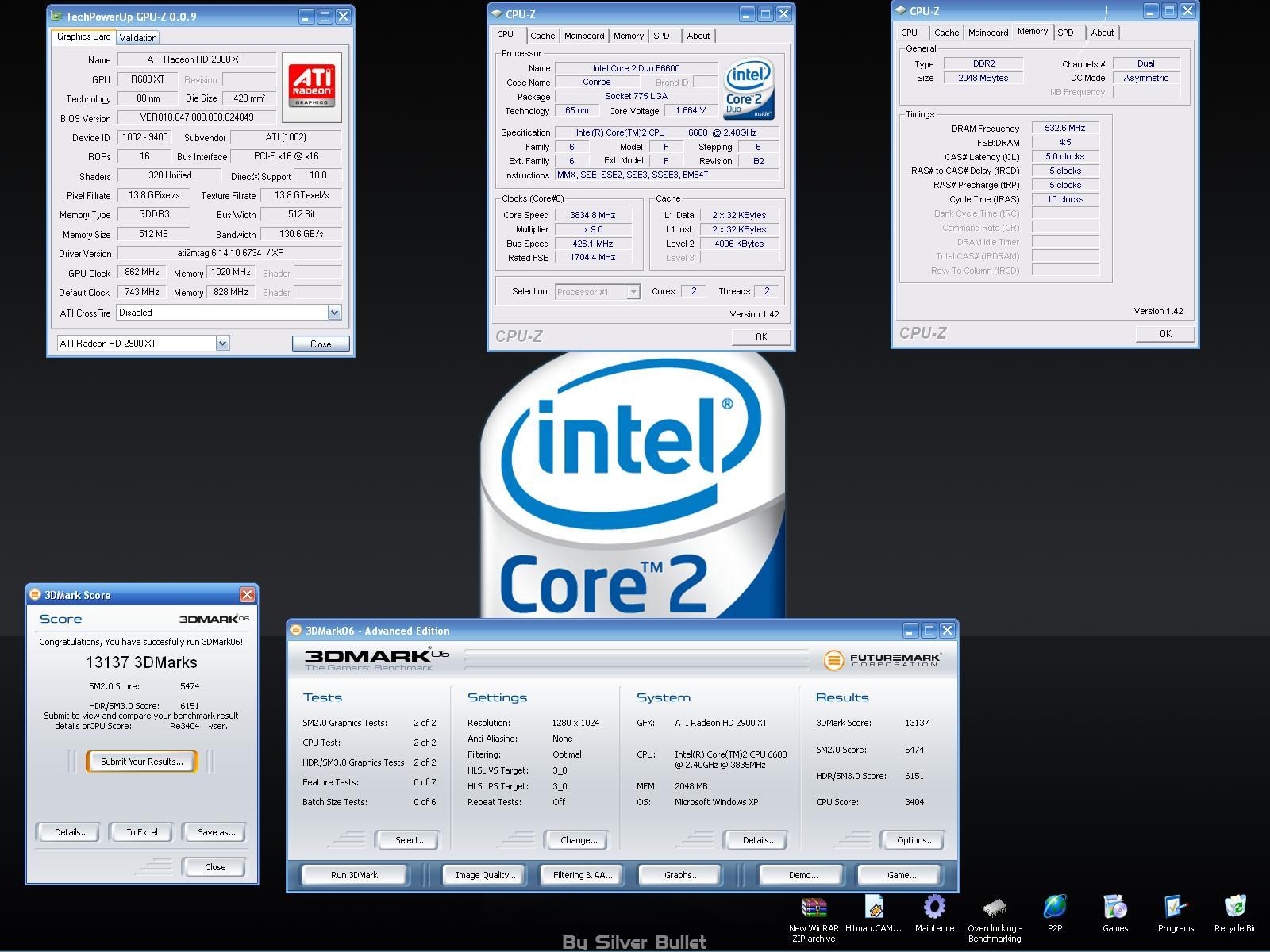Click the GPU Clock 862 MHz field
Image resolution: width=1270 pixels, height=952 pixels.
point(142,272)
